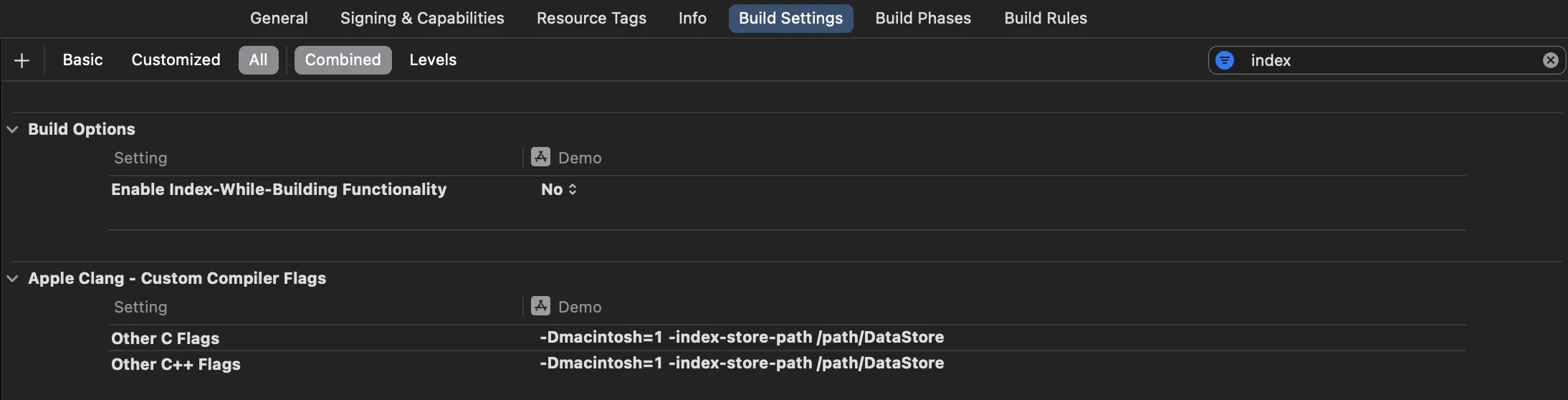Collapse the Build Options section
The image size is (1568, 400).
point(12,129)
